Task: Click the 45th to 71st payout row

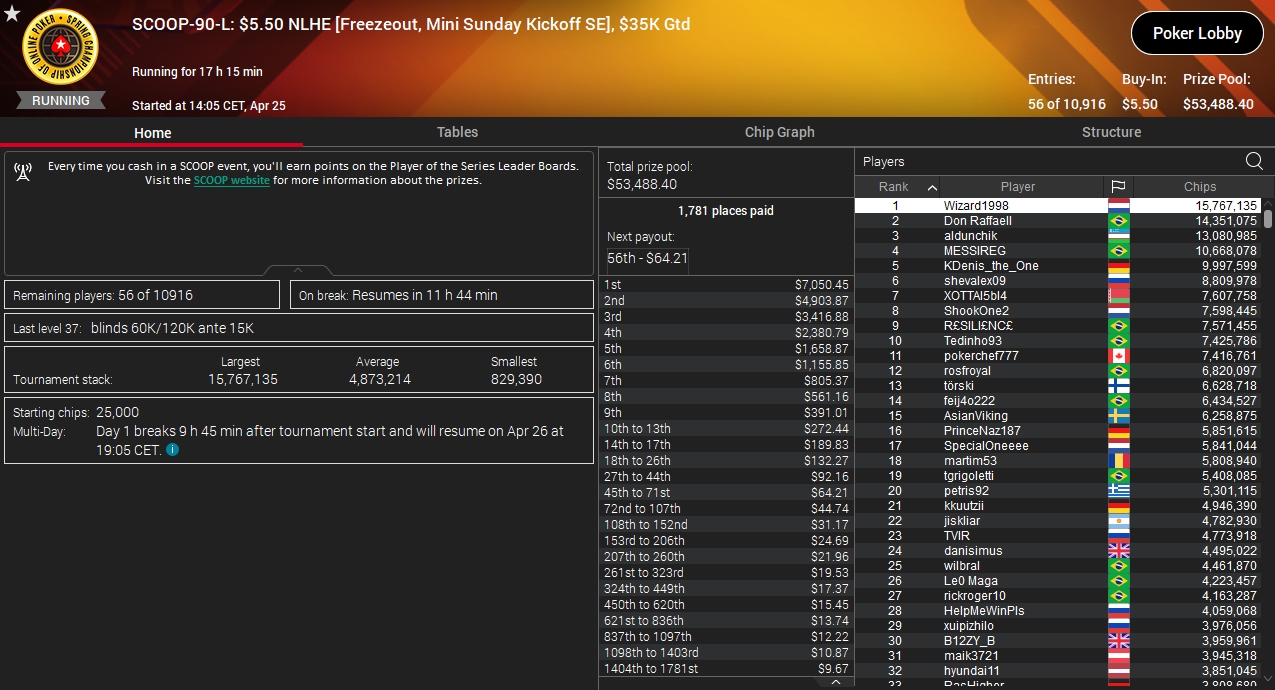Action: 726,493
